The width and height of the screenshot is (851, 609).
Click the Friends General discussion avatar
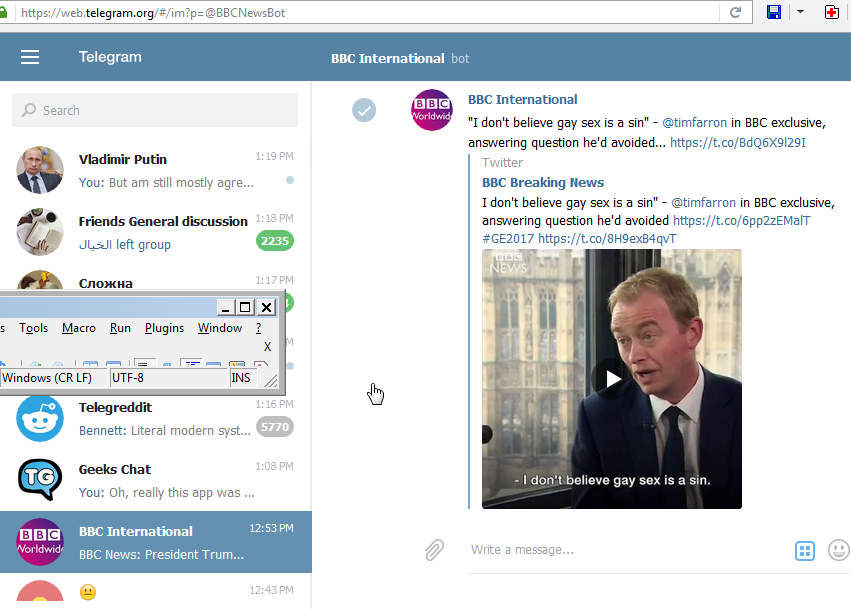pyautogui.click(x=40, y=232)
